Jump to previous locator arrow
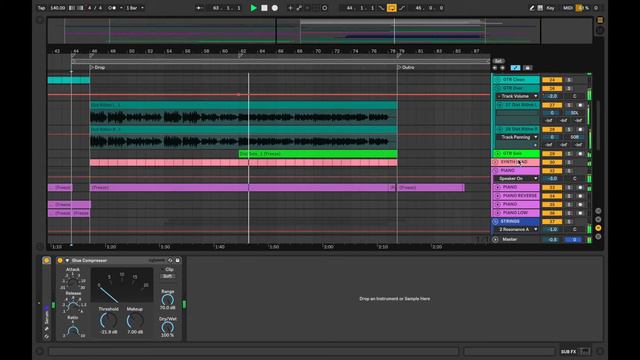The height and width of the screenshot is (360, 640). click(495, 68)
